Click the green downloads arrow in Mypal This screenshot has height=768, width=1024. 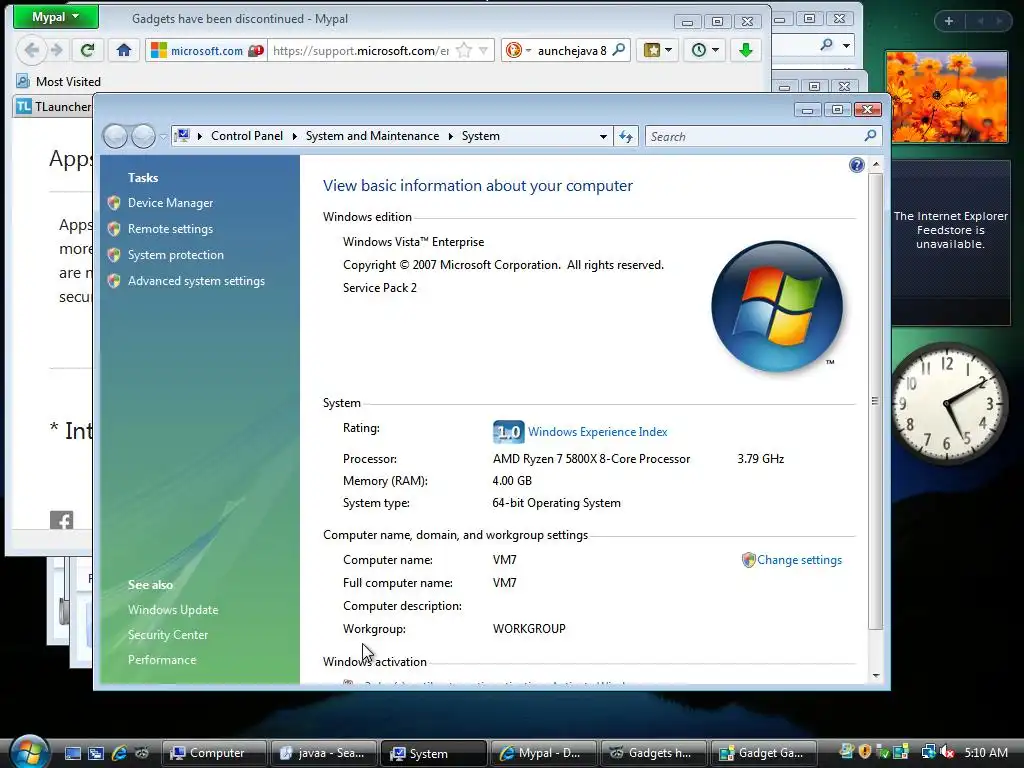tap(746, 50)
